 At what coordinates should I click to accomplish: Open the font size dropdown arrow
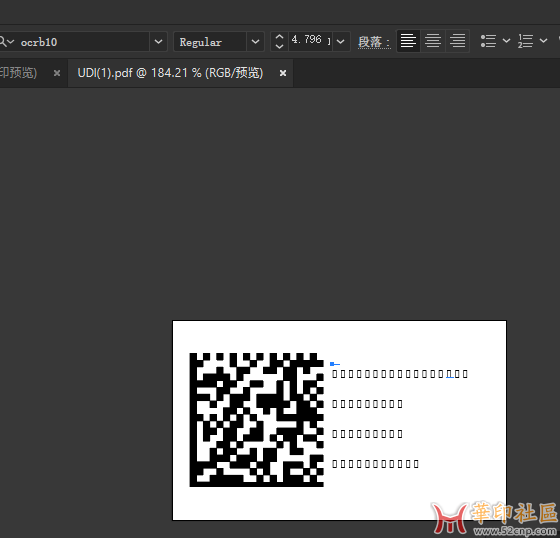click(341, 42)
